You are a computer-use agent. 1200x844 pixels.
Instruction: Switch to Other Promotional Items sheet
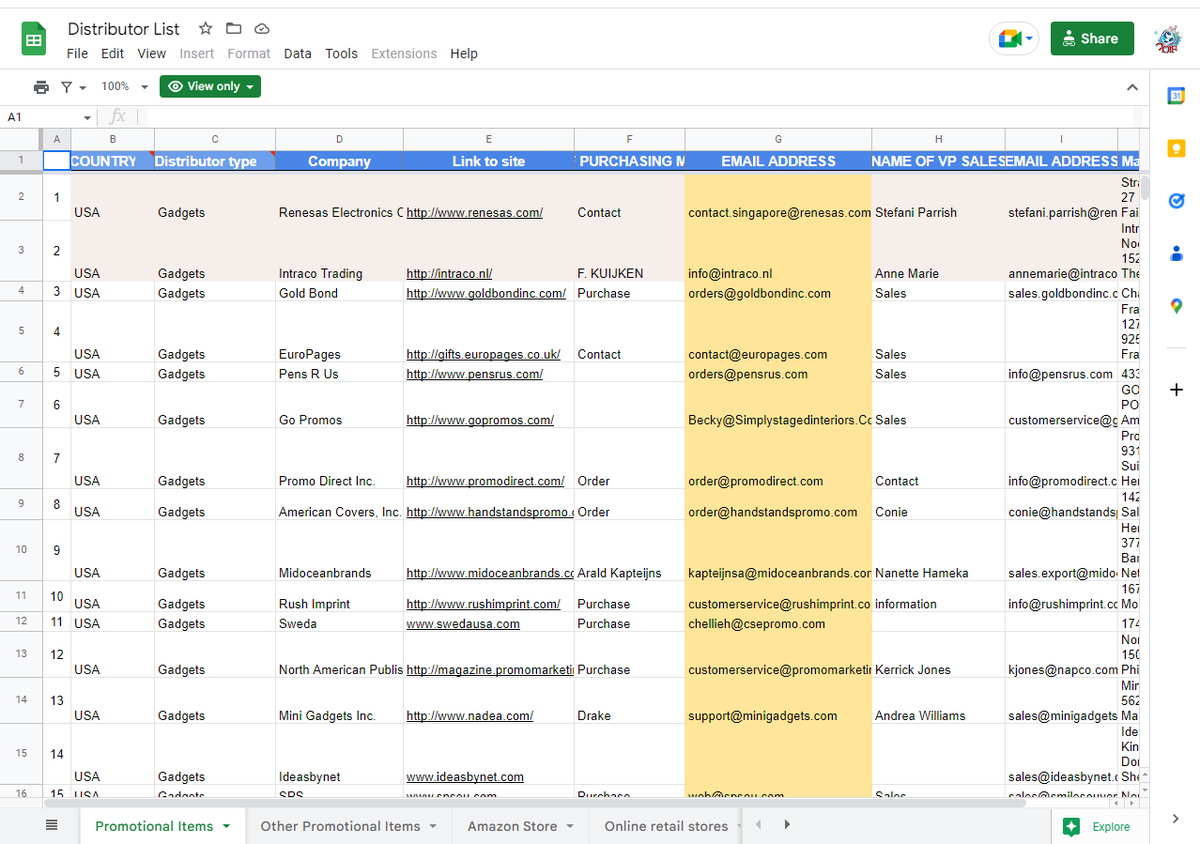[341, 826]
